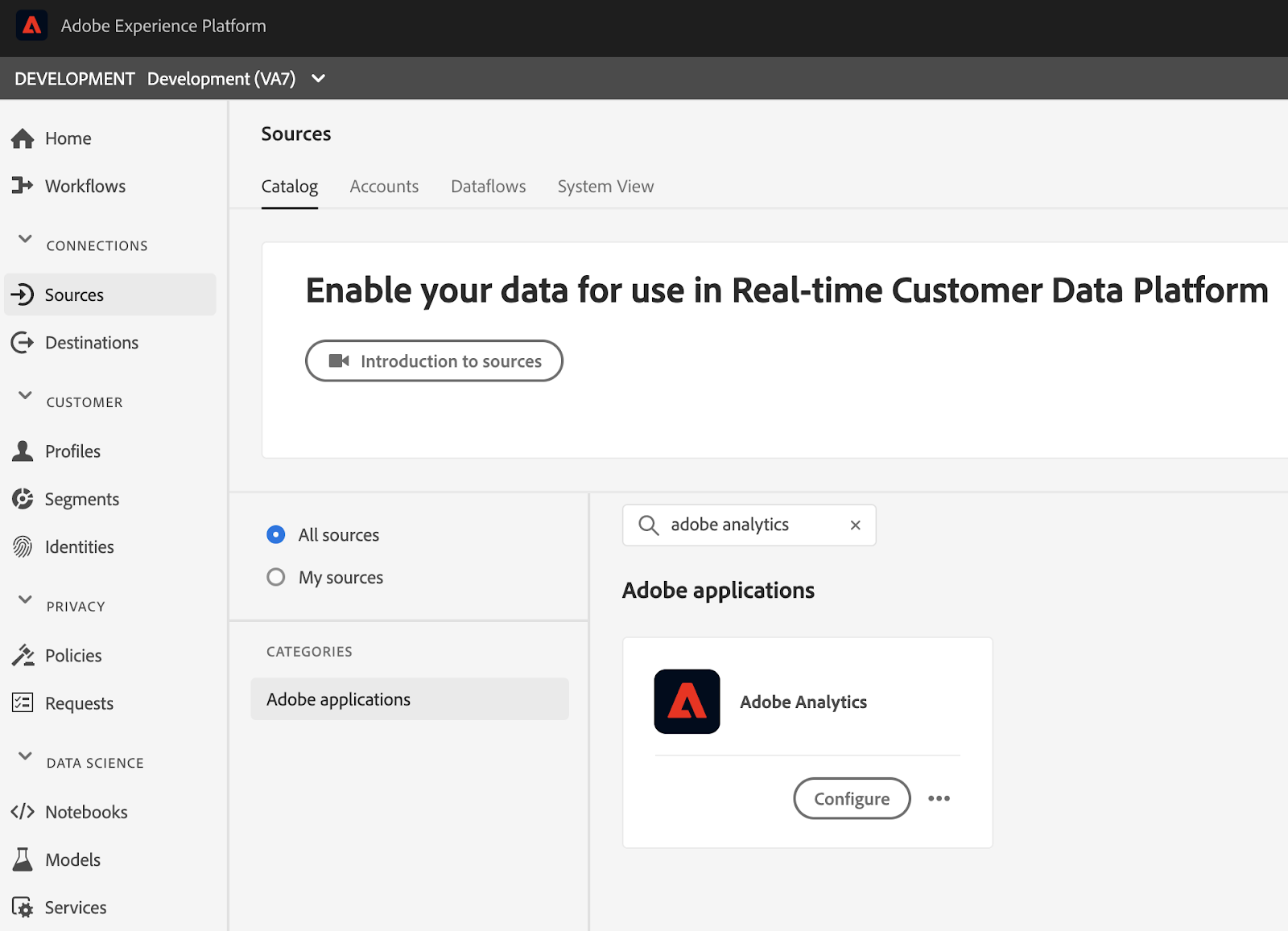Click the Adobe logo in the header
Image resolution: width=1288 pixels, height=931 pixels.
click(x=32, y=26)
